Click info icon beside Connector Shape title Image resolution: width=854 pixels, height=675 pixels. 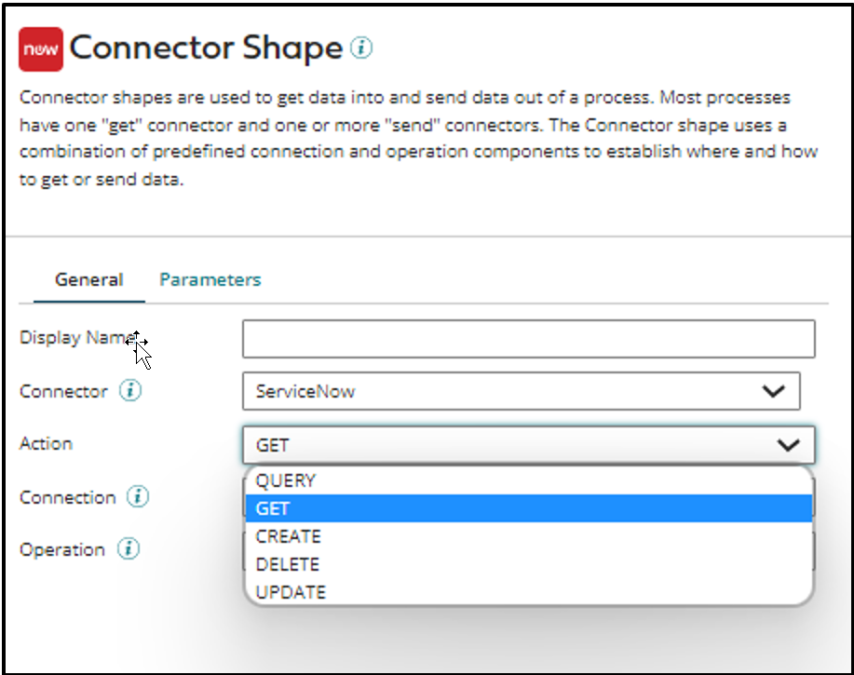point(362,48)
